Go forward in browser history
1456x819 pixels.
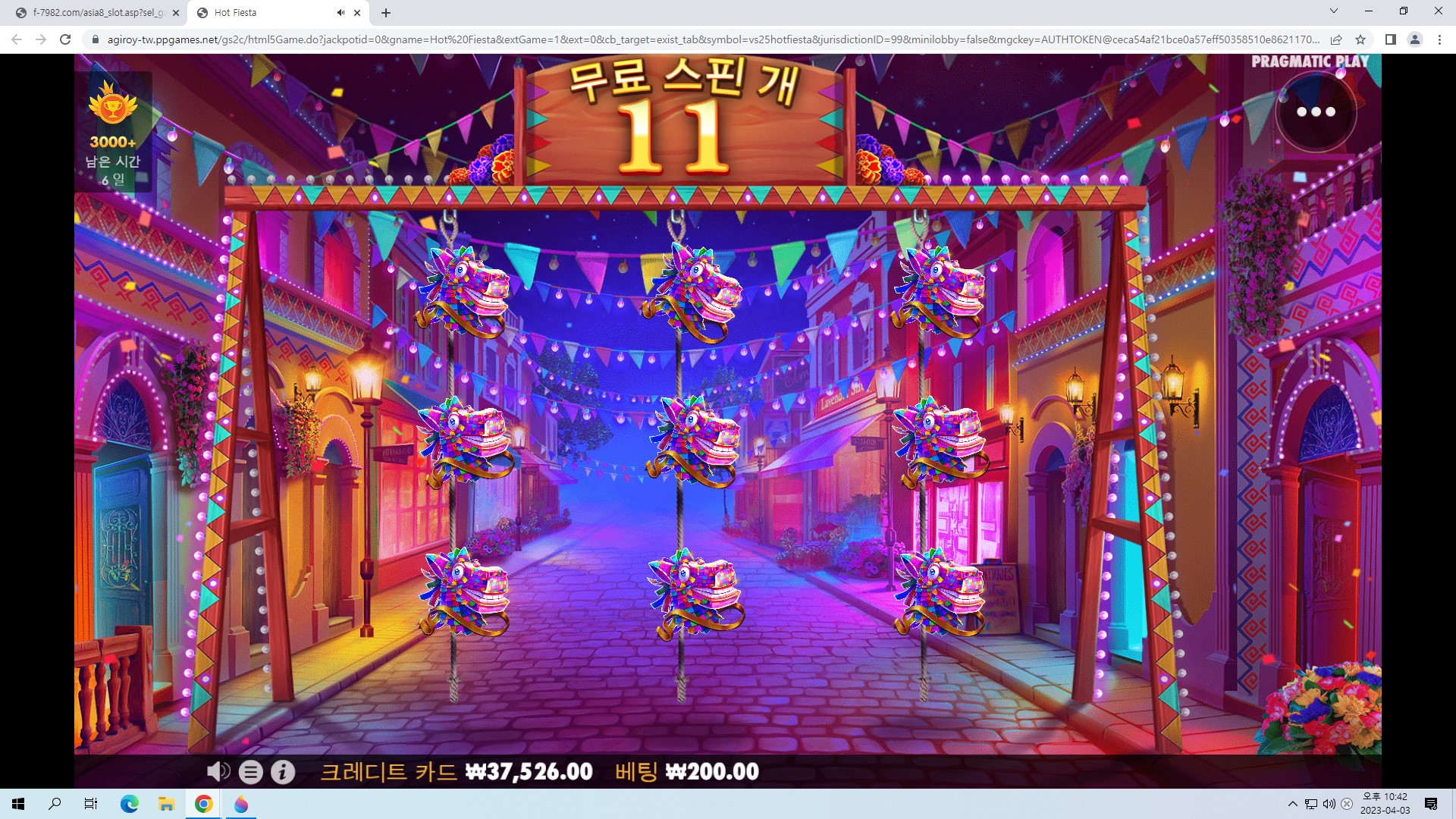point(41,39)
